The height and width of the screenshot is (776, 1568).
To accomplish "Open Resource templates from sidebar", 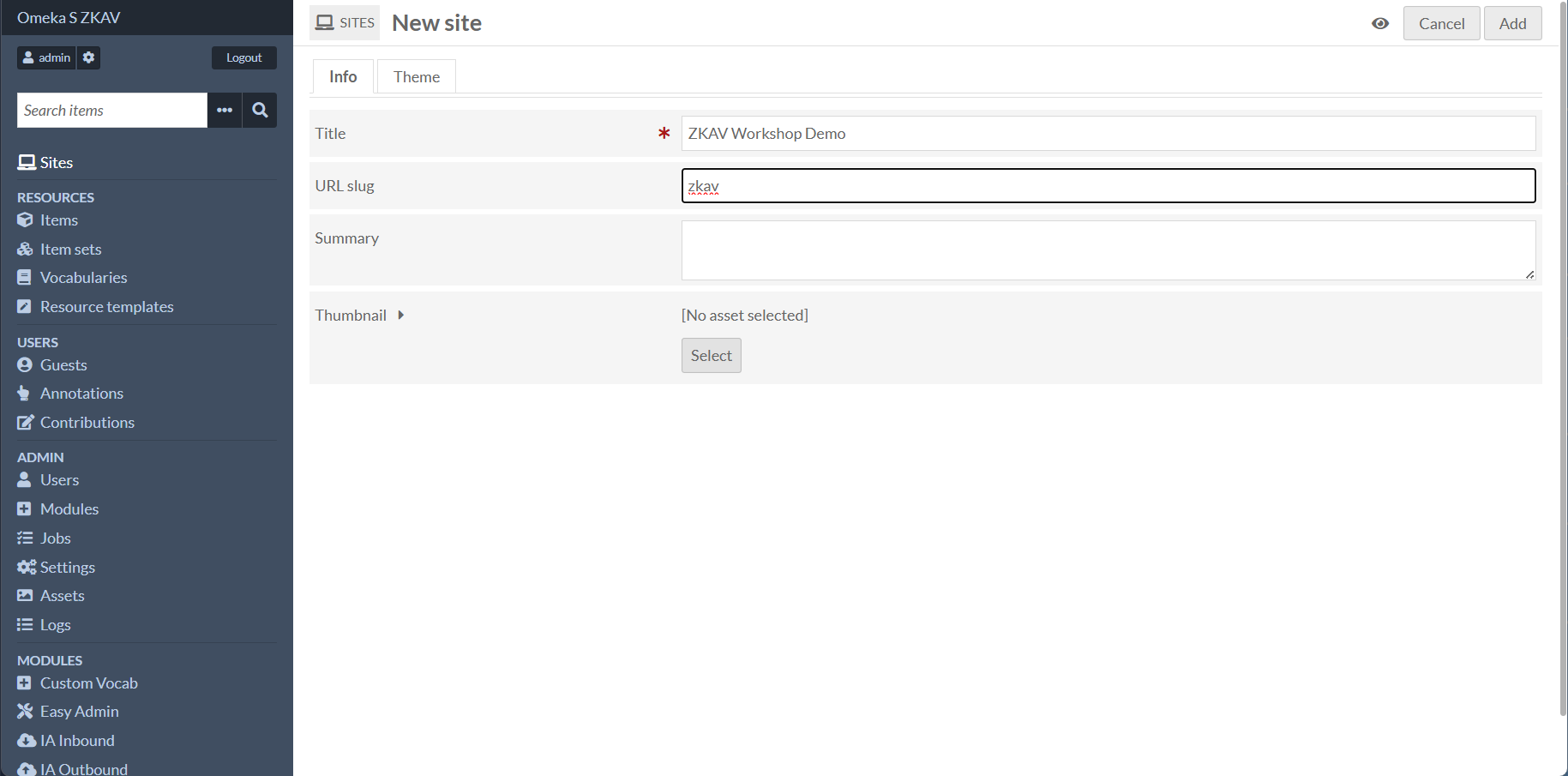I will pyautogui.click(x=107, y=307).
